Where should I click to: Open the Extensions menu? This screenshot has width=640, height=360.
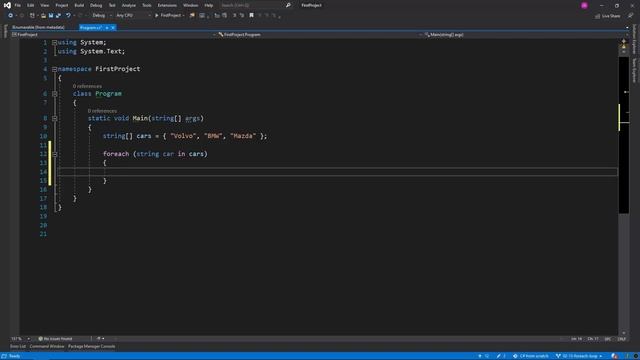point(167,5)
